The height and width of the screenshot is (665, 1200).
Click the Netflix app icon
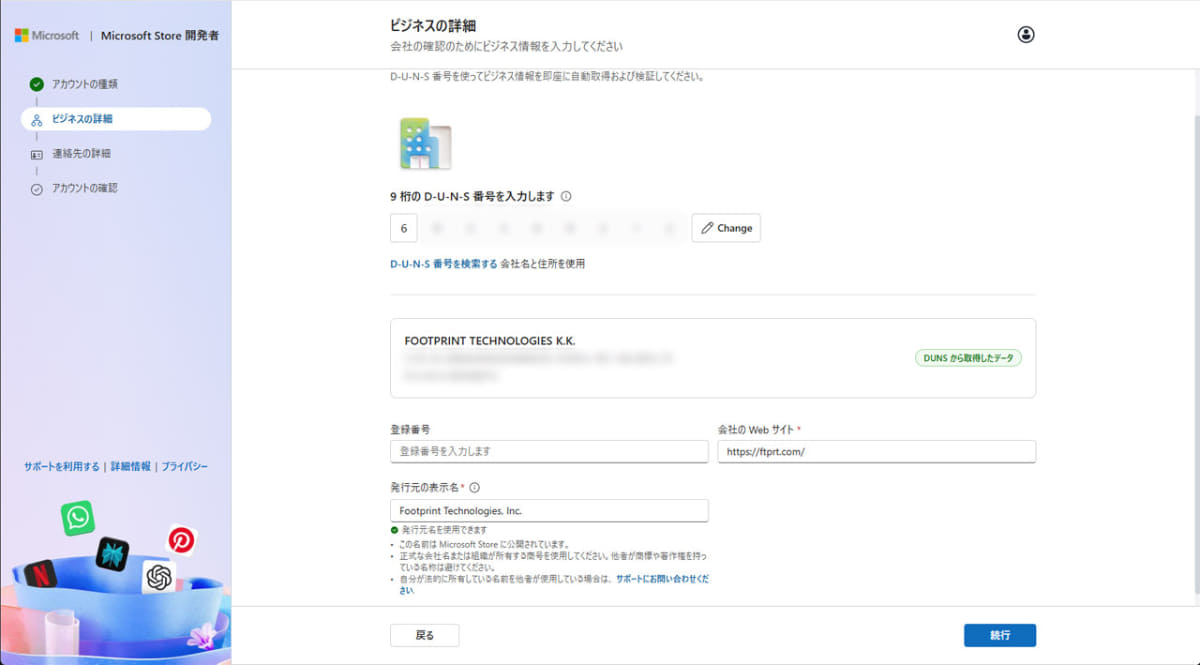pyautogui.click(x=40, y=574)
